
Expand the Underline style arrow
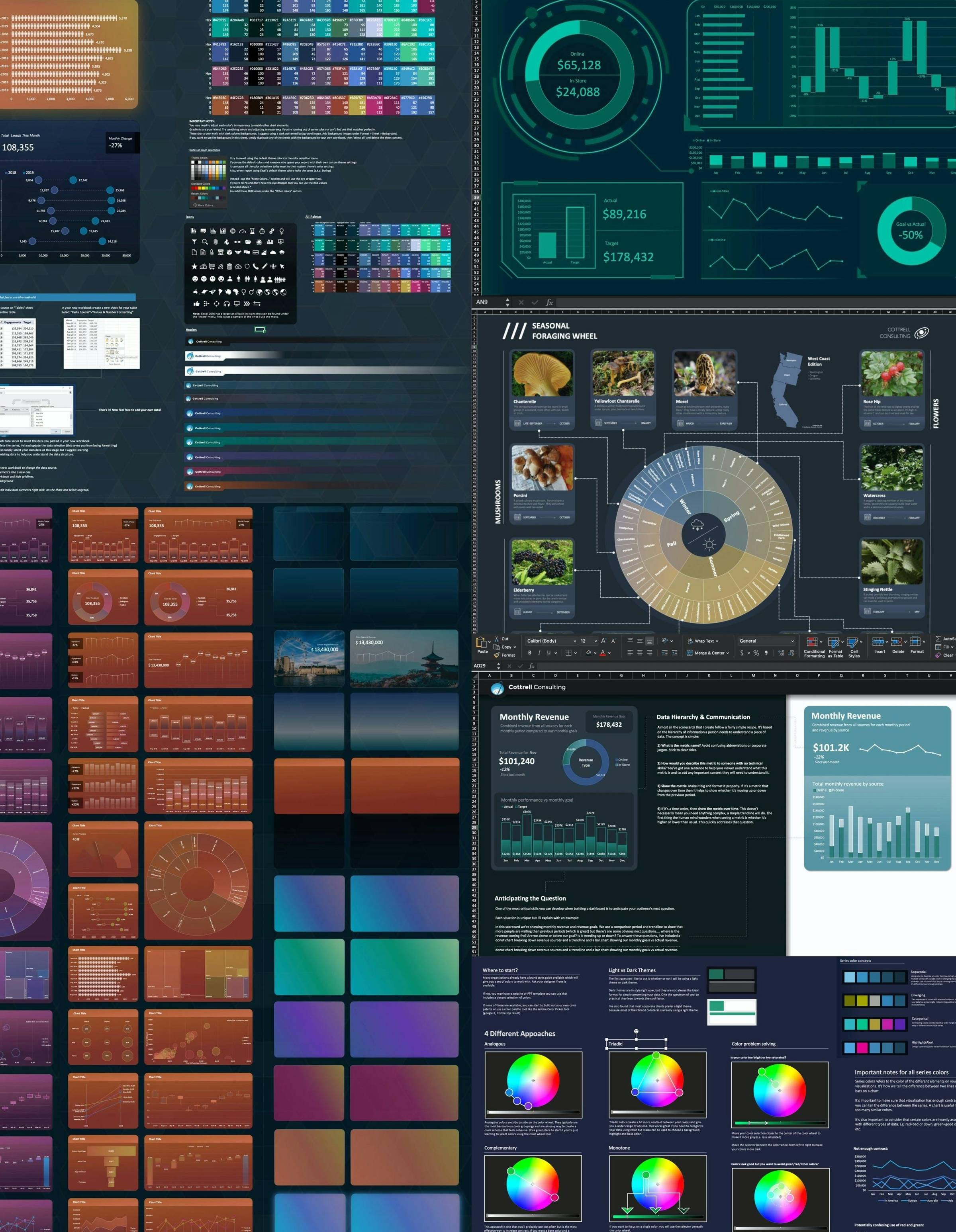click(556, 653)
